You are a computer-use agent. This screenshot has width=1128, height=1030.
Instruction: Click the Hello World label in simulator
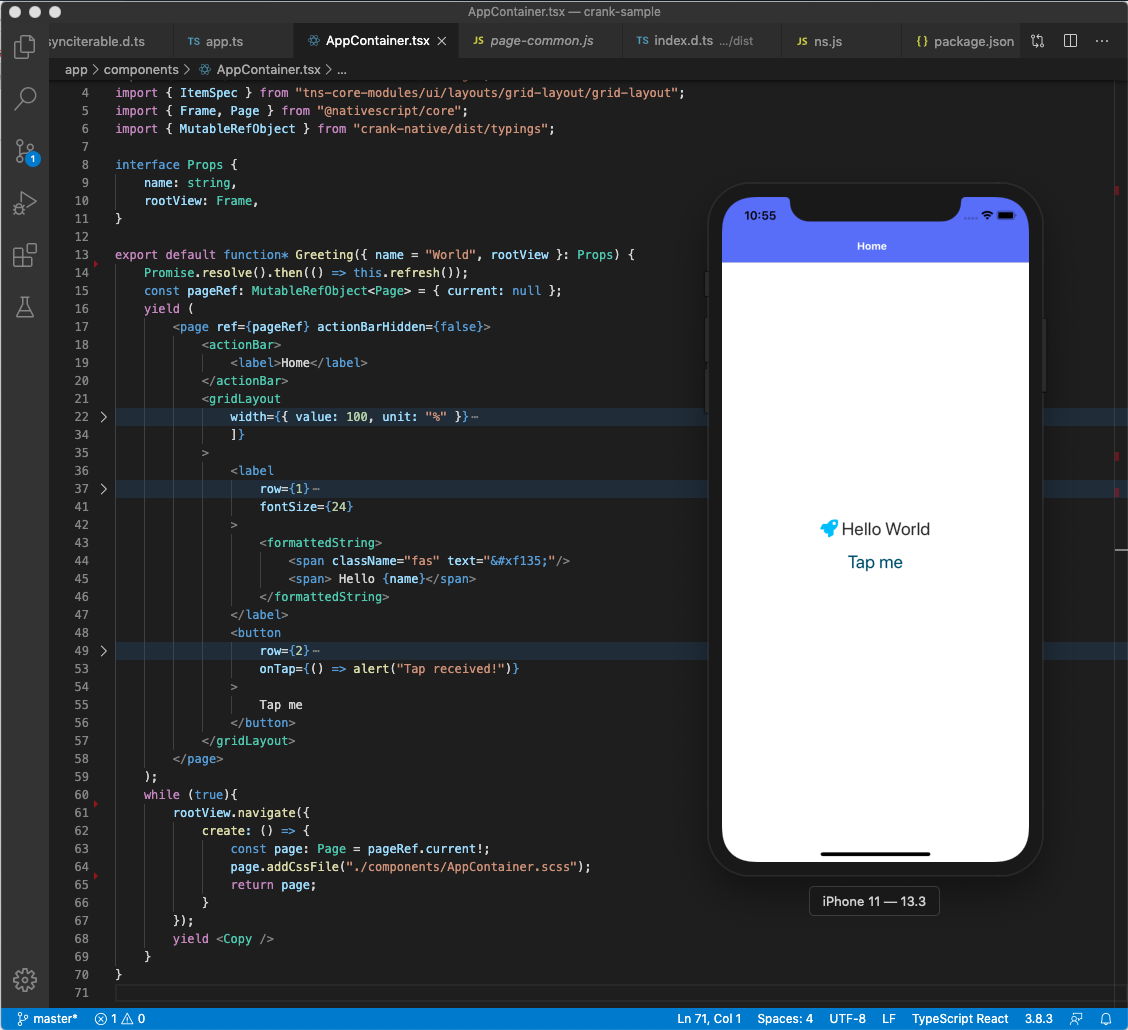point(886,529)
